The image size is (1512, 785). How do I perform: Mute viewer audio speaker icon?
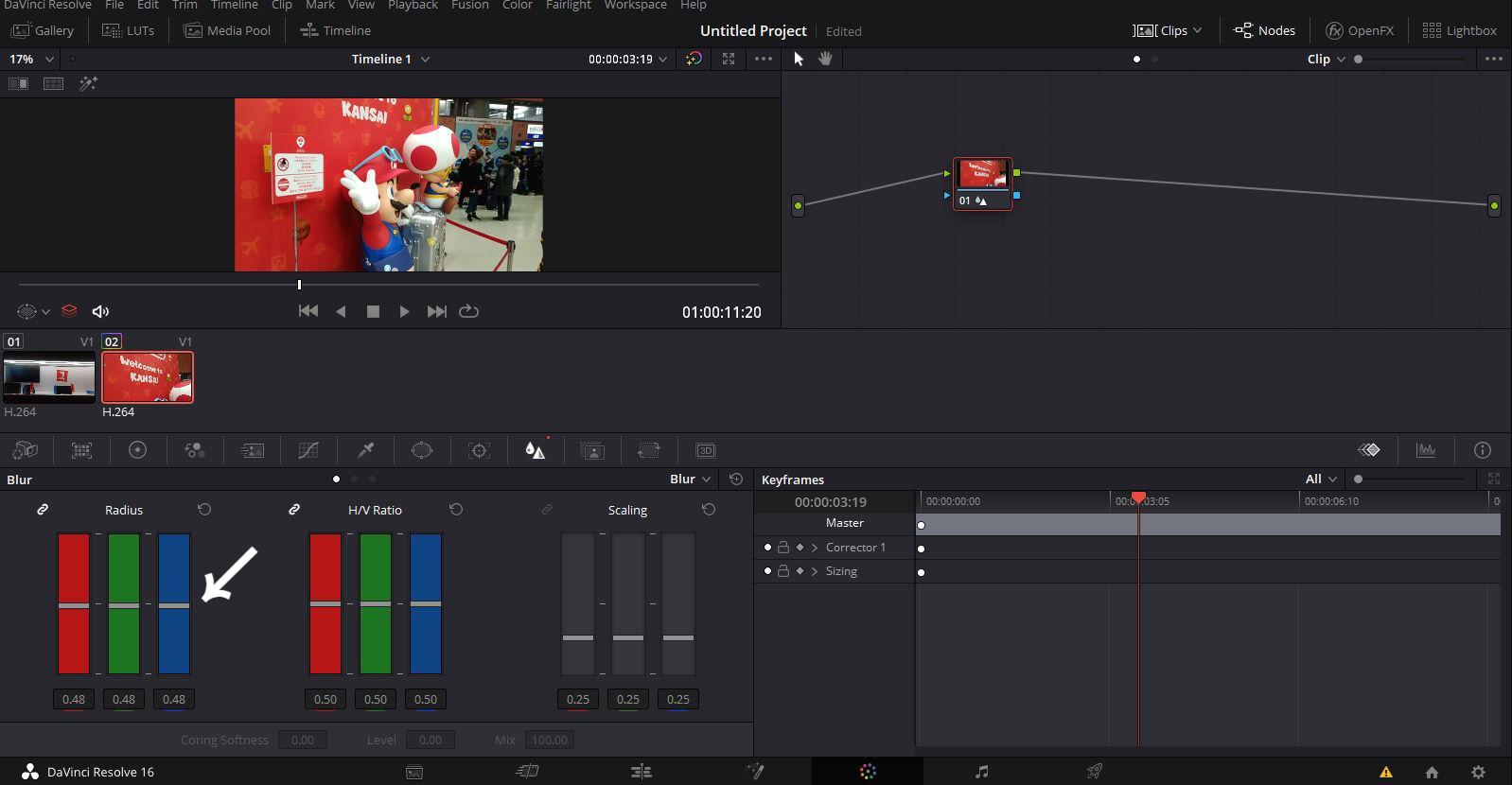click(x=100, y=311)
